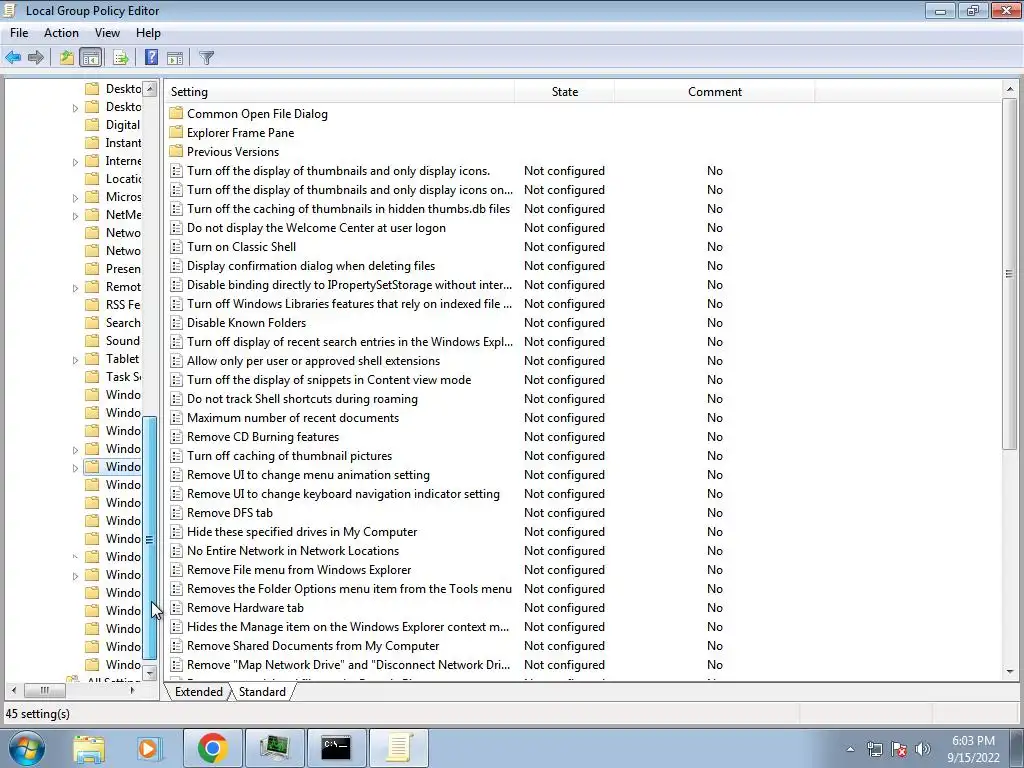Go up one level in the tree
The width and height of the screenshot is (1024, 768).
(67, 57)
